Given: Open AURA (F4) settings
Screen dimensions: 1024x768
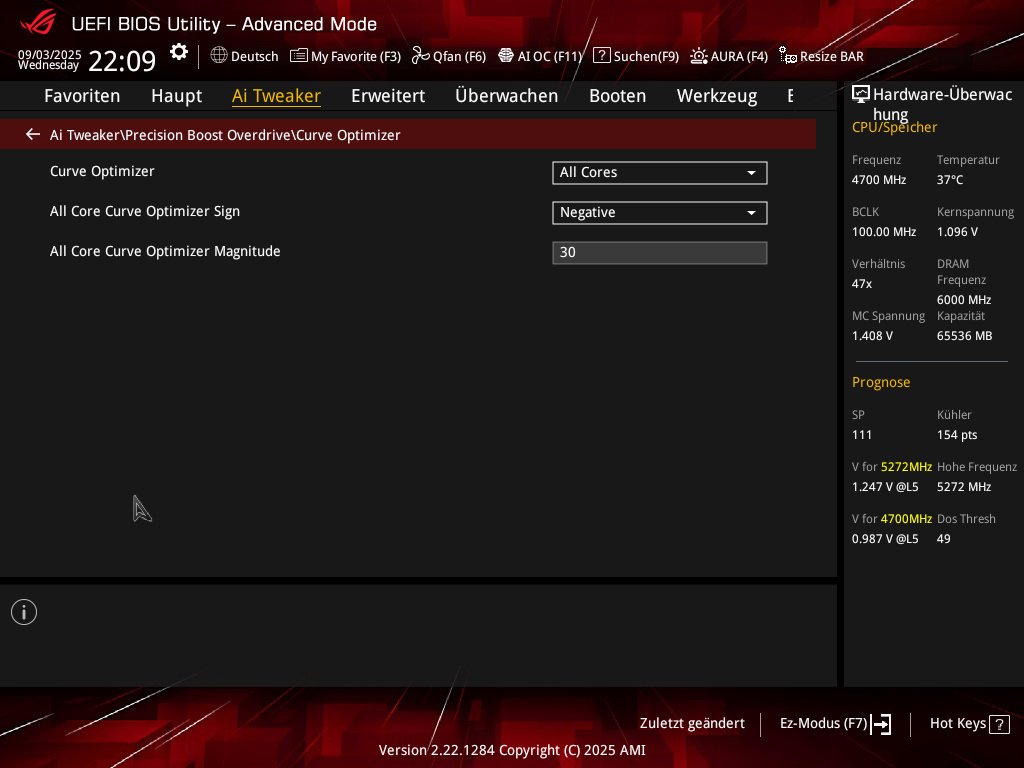Looking at the screenshot, I should click(x=729, y=56).
